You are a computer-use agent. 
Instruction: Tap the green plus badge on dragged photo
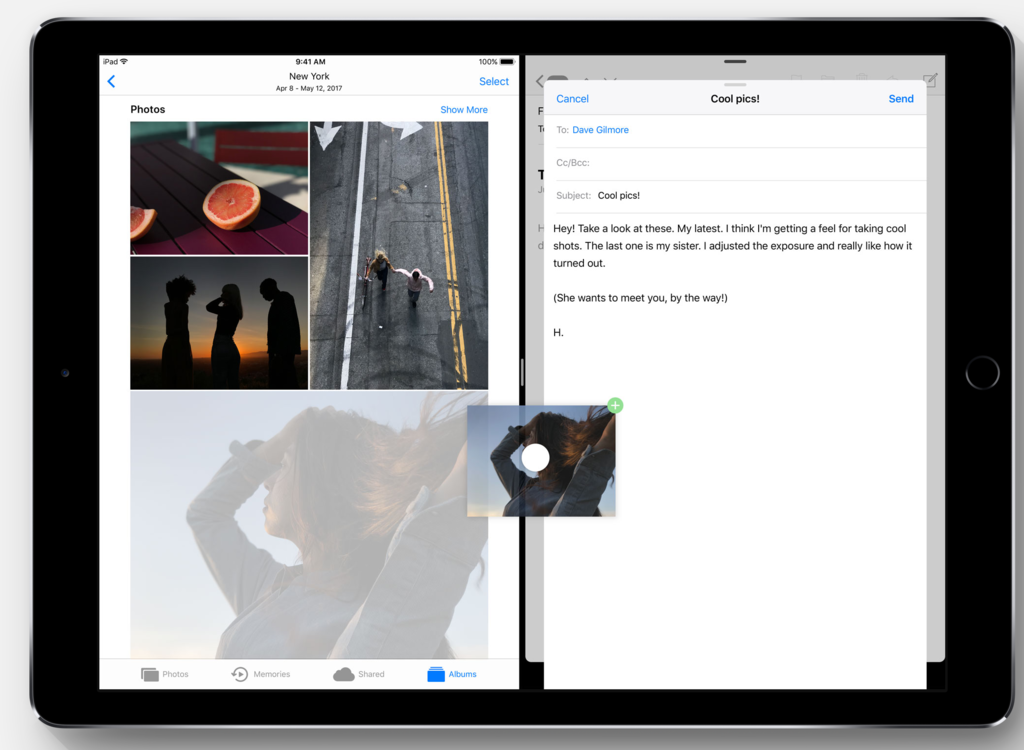[x=615, y=405]
